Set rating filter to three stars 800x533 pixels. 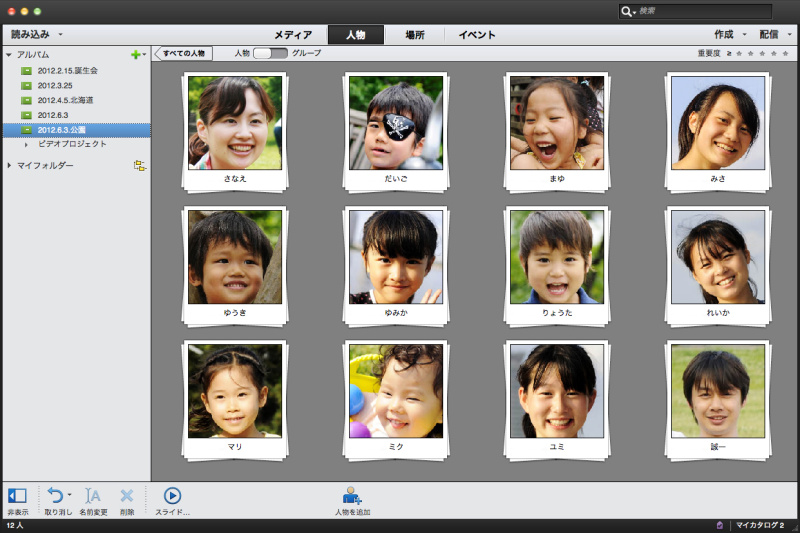(x=762, y=53)
